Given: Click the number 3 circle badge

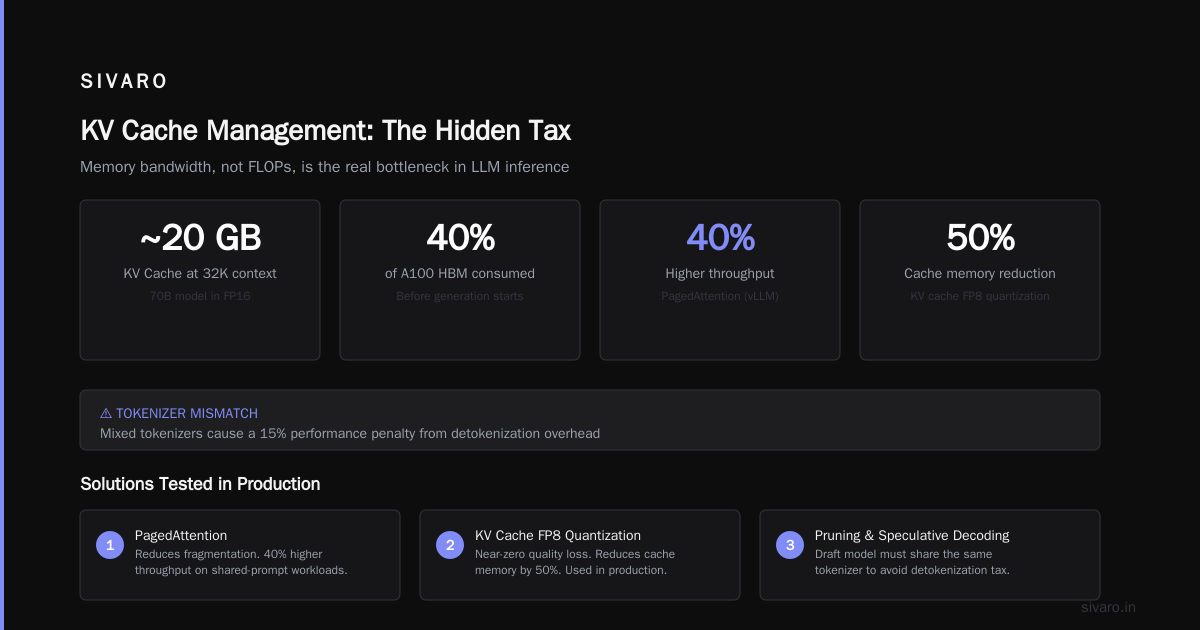Looking at the screenshot, I should [x=790, y=545].
